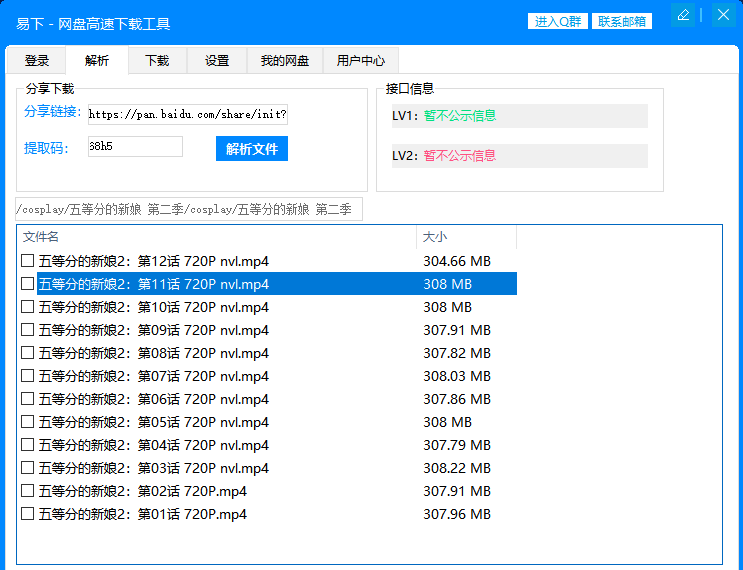Click the 304.66 MB size value
This screenshot has width=743, height=570.
tap(457, 261)
